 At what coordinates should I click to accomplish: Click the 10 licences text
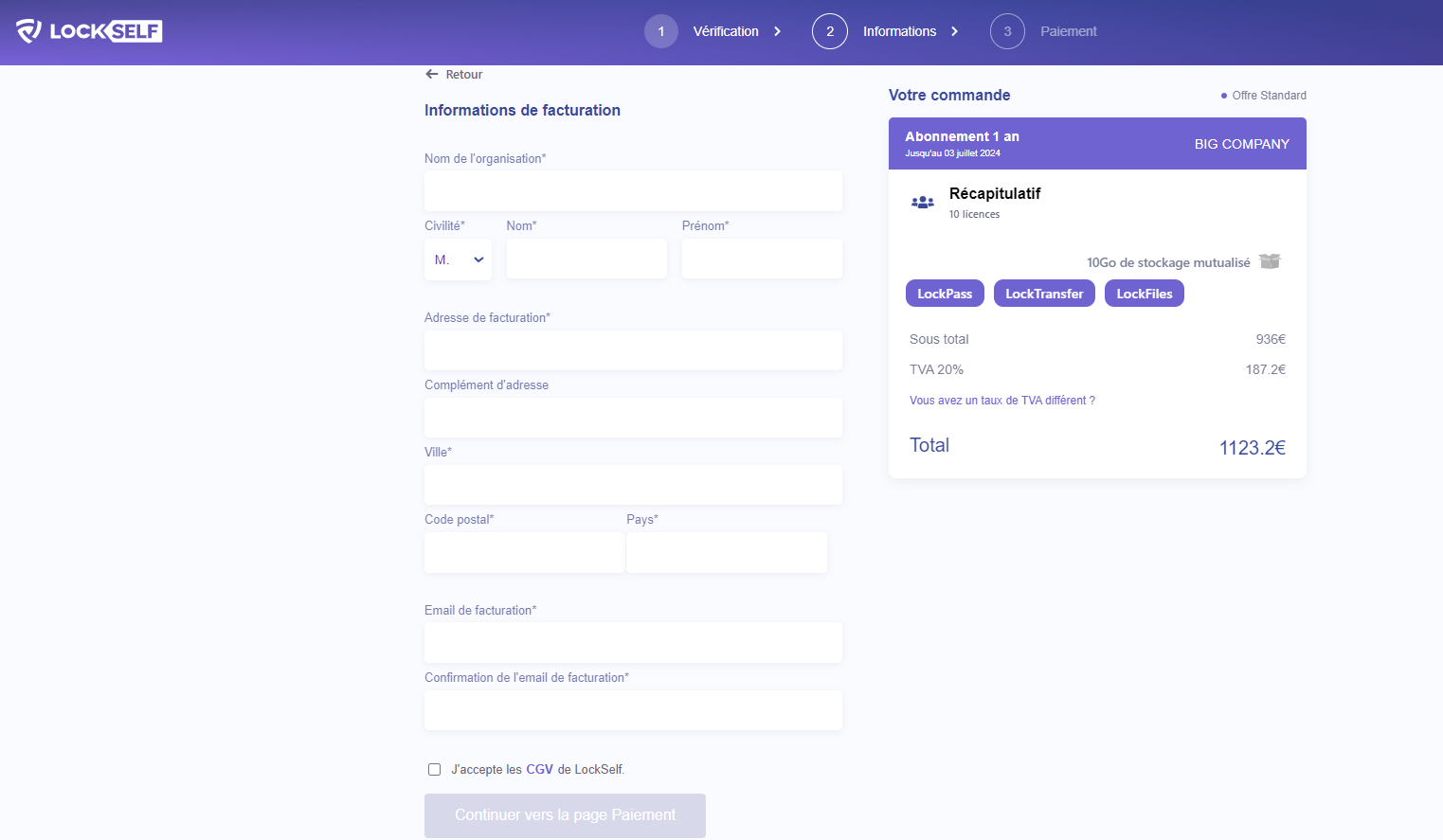tap(974, 214)
